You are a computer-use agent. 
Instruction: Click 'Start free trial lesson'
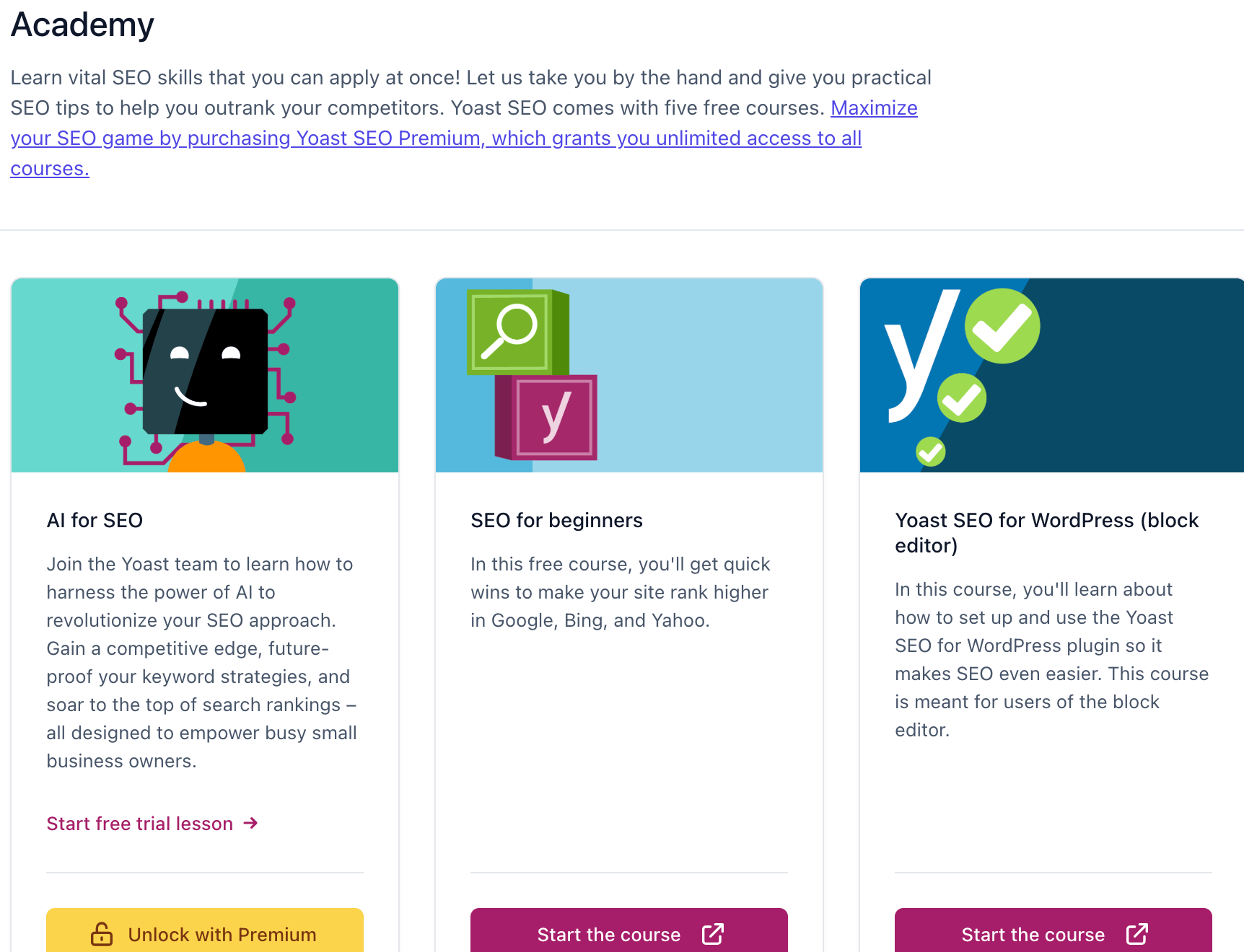pyautogui.click(x=139, y=823)
